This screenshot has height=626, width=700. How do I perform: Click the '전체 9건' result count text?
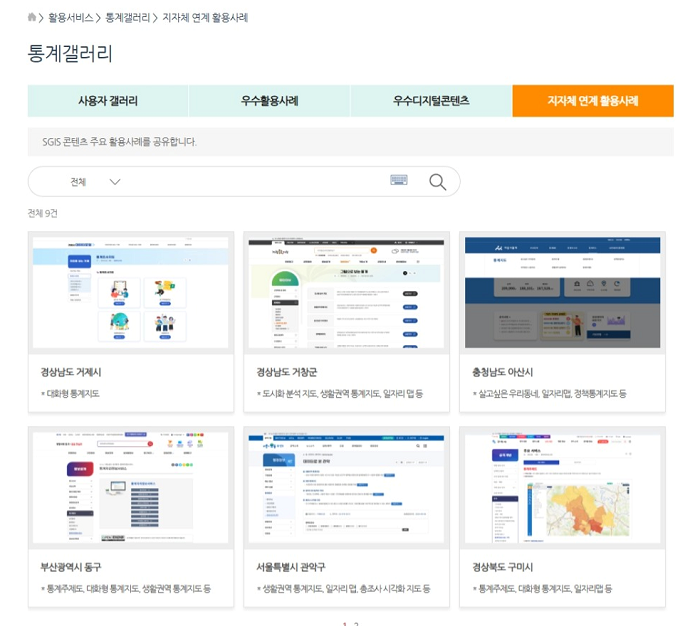[x=42, y=213]
